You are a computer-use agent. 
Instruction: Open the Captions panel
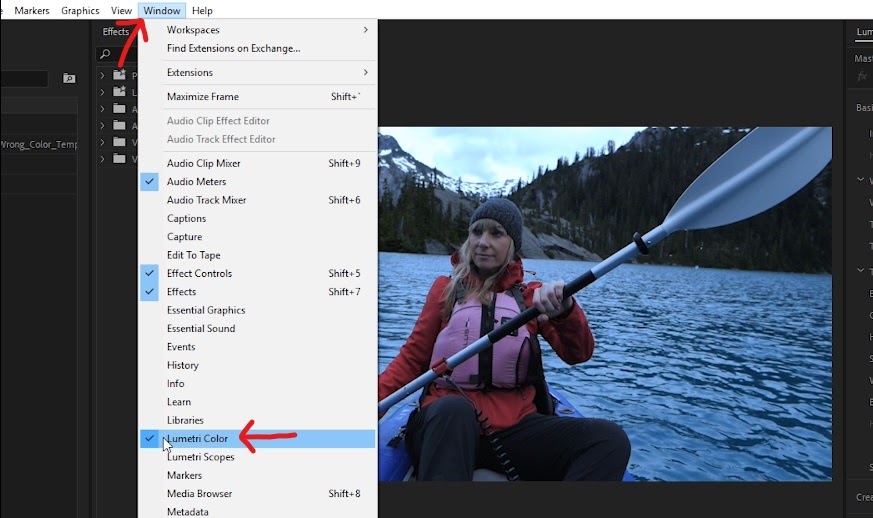[258, 218]
